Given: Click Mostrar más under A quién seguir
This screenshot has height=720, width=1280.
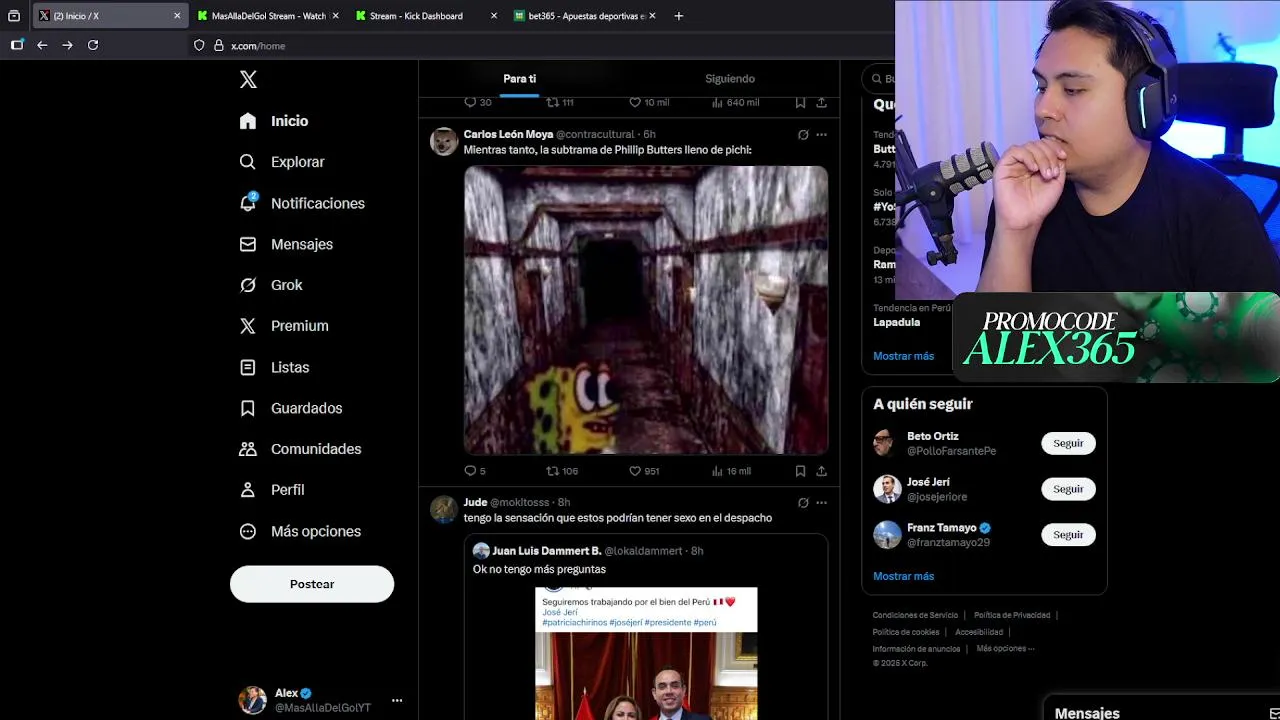Looking at the screenshot, I should (x=903, y=576).
